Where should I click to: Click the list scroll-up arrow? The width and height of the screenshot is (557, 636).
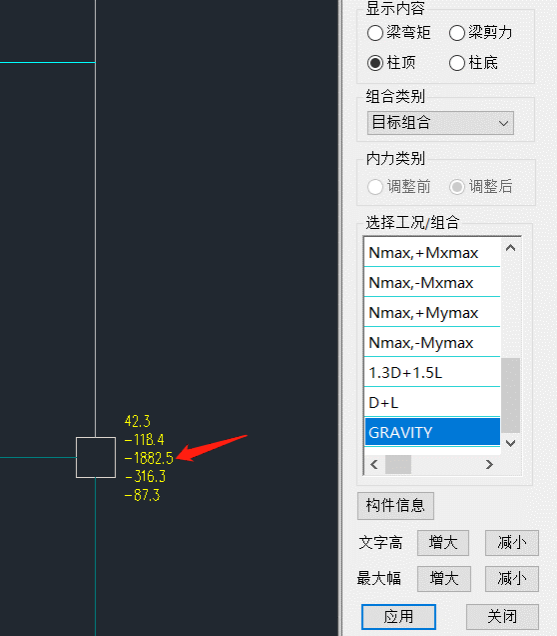[x=511, y=248]
